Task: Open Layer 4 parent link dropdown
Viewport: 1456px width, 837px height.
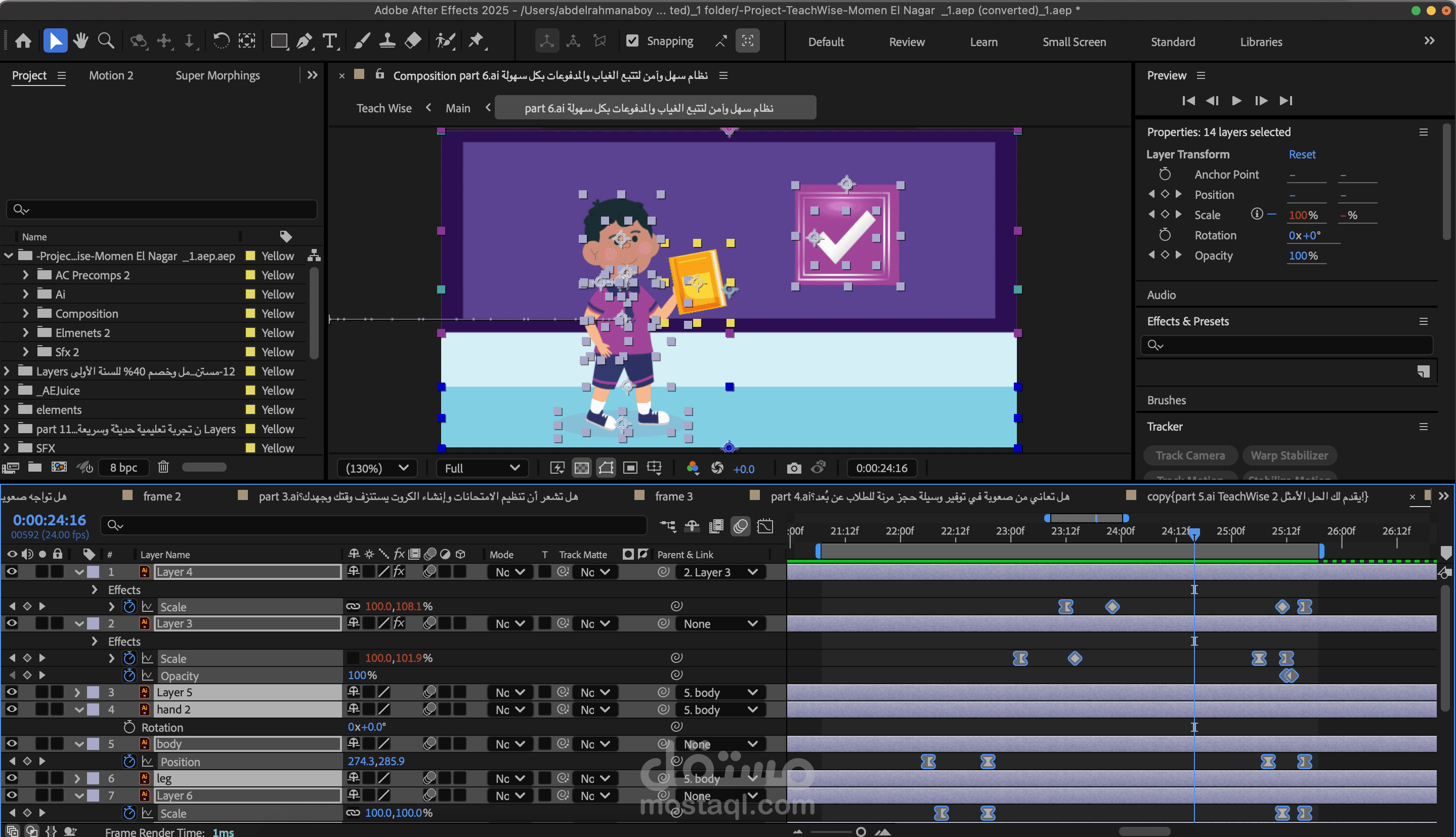Action: point(720,572)
